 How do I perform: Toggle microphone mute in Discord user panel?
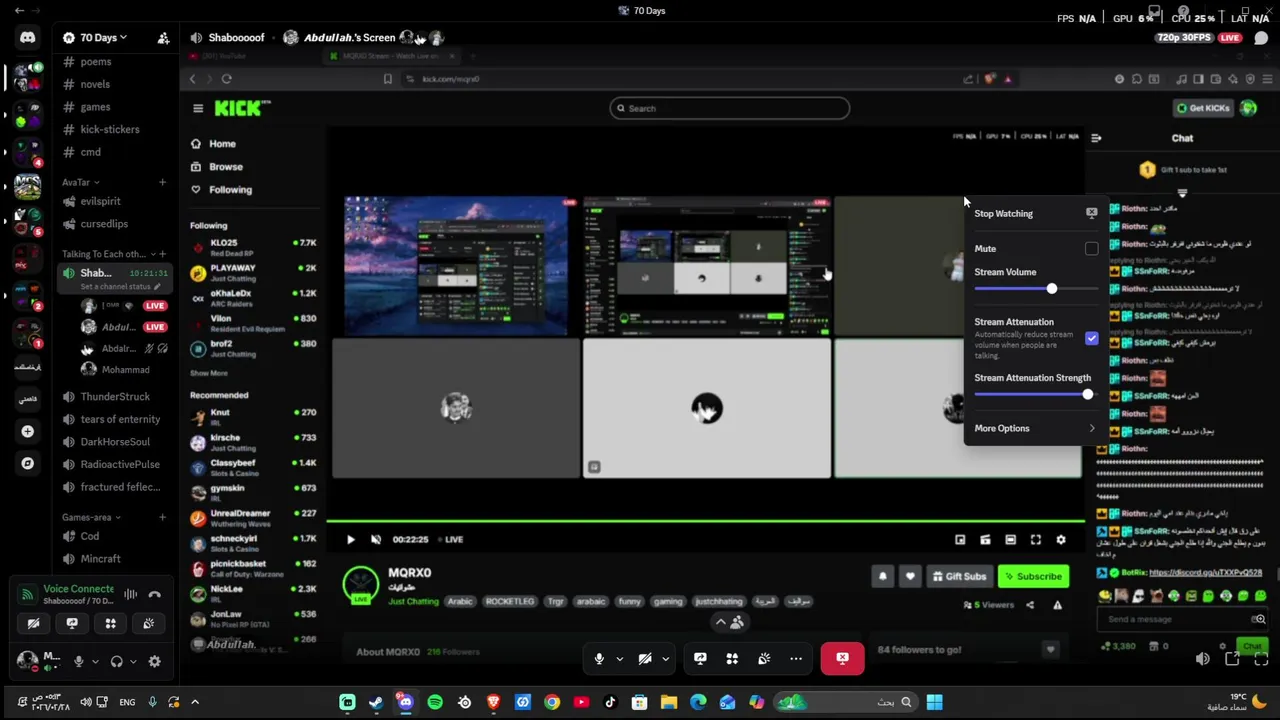[78, 661]
